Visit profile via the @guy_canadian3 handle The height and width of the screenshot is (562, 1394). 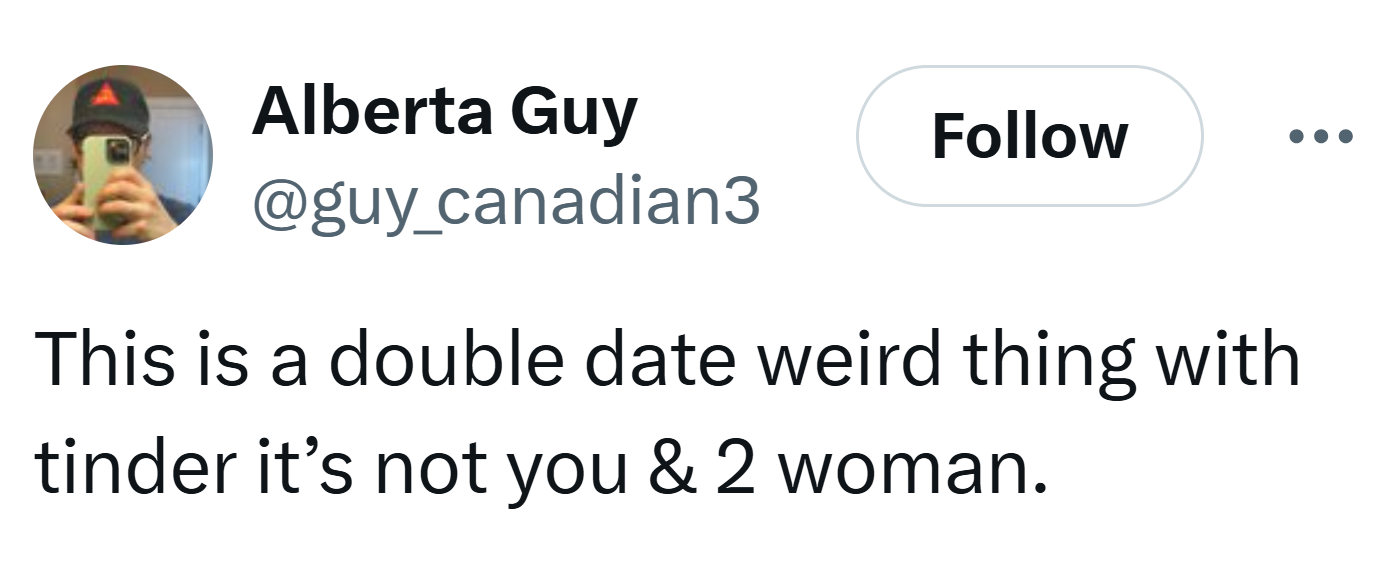click(x=506, y=203)
